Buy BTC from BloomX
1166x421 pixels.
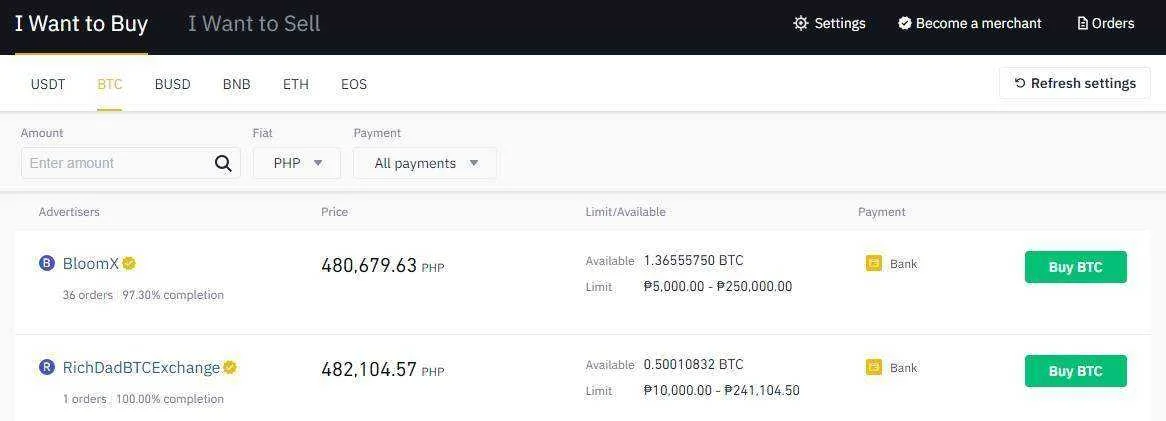pyautogui.click(x=1075, y=267)
